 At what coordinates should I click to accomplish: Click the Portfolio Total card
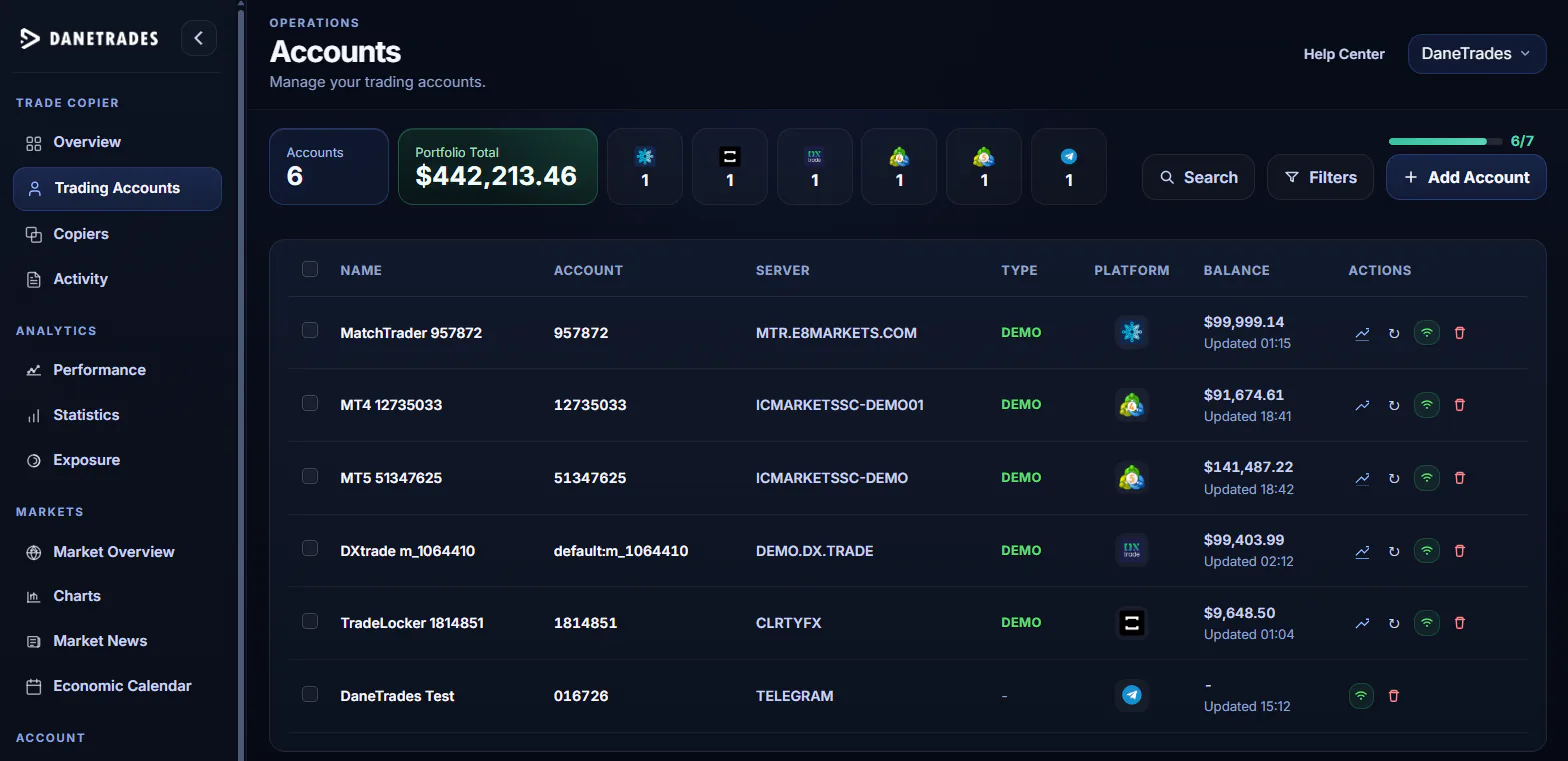498,167
